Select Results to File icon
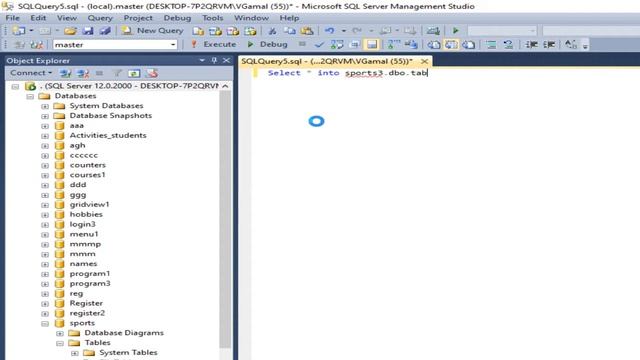The height and width of the screenshot is (360, 640). coord(469,44)
